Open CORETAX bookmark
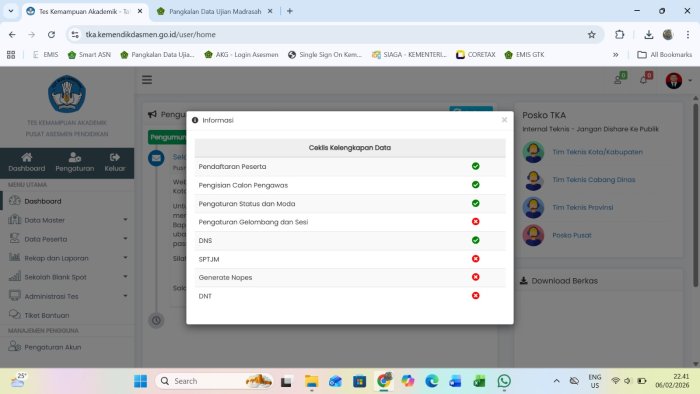Image resolution: width=700 pixels, height=394 pixels. pyautogui.click(x=476, y=54)
